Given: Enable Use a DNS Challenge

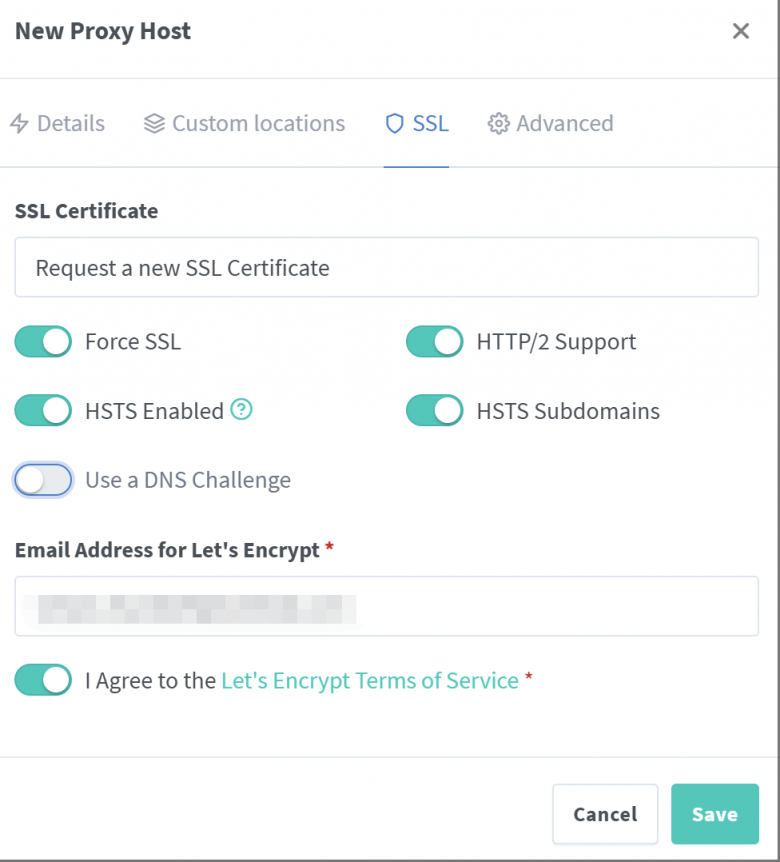Looking at the screenshot, I should point(42,480).
